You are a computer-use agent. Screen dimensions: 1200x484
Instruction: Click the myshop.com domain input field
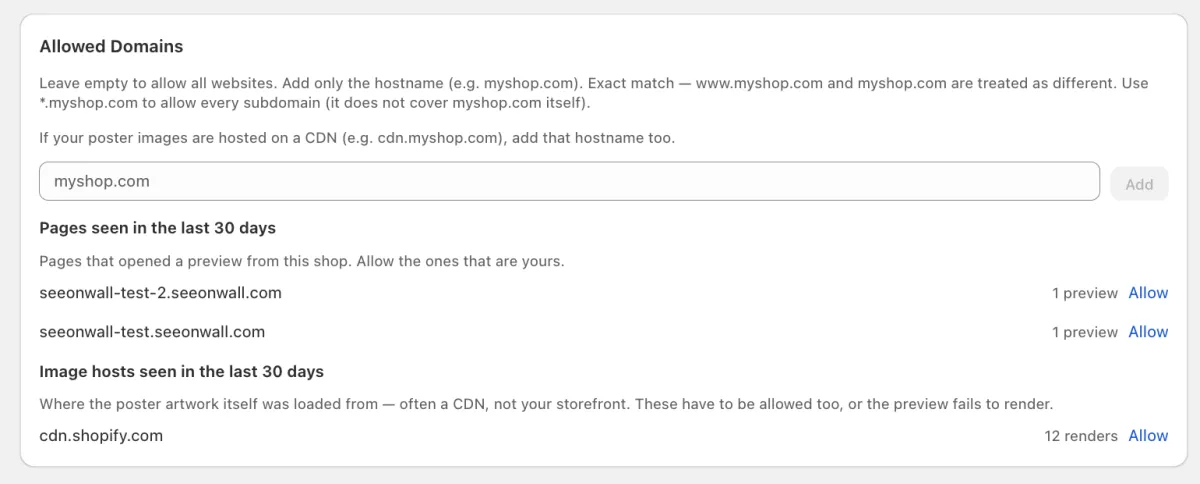pos(570,183)
